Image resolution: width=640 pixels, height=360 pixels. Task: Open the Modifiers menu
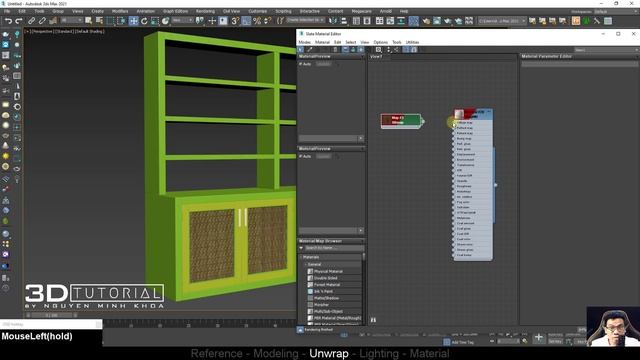pyautogui.click(x=120, y=11)
